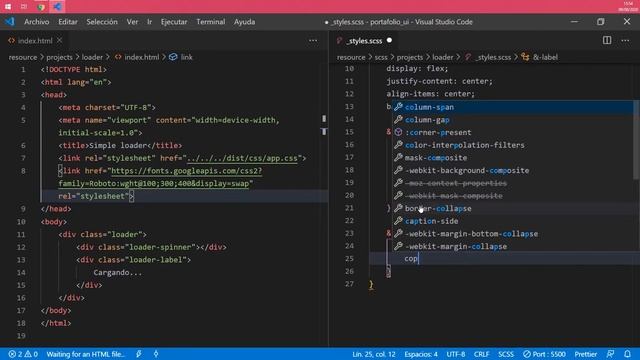Click the VS Code icon in taskbar

point(57,7)
